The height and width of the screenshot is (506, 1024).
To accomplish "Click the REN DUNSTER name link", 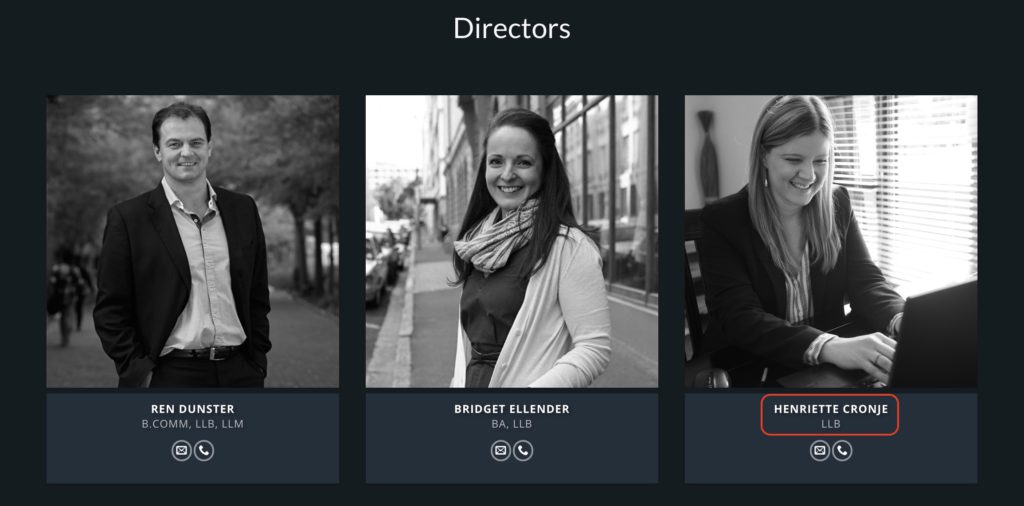I will click(x=193, y=409).
